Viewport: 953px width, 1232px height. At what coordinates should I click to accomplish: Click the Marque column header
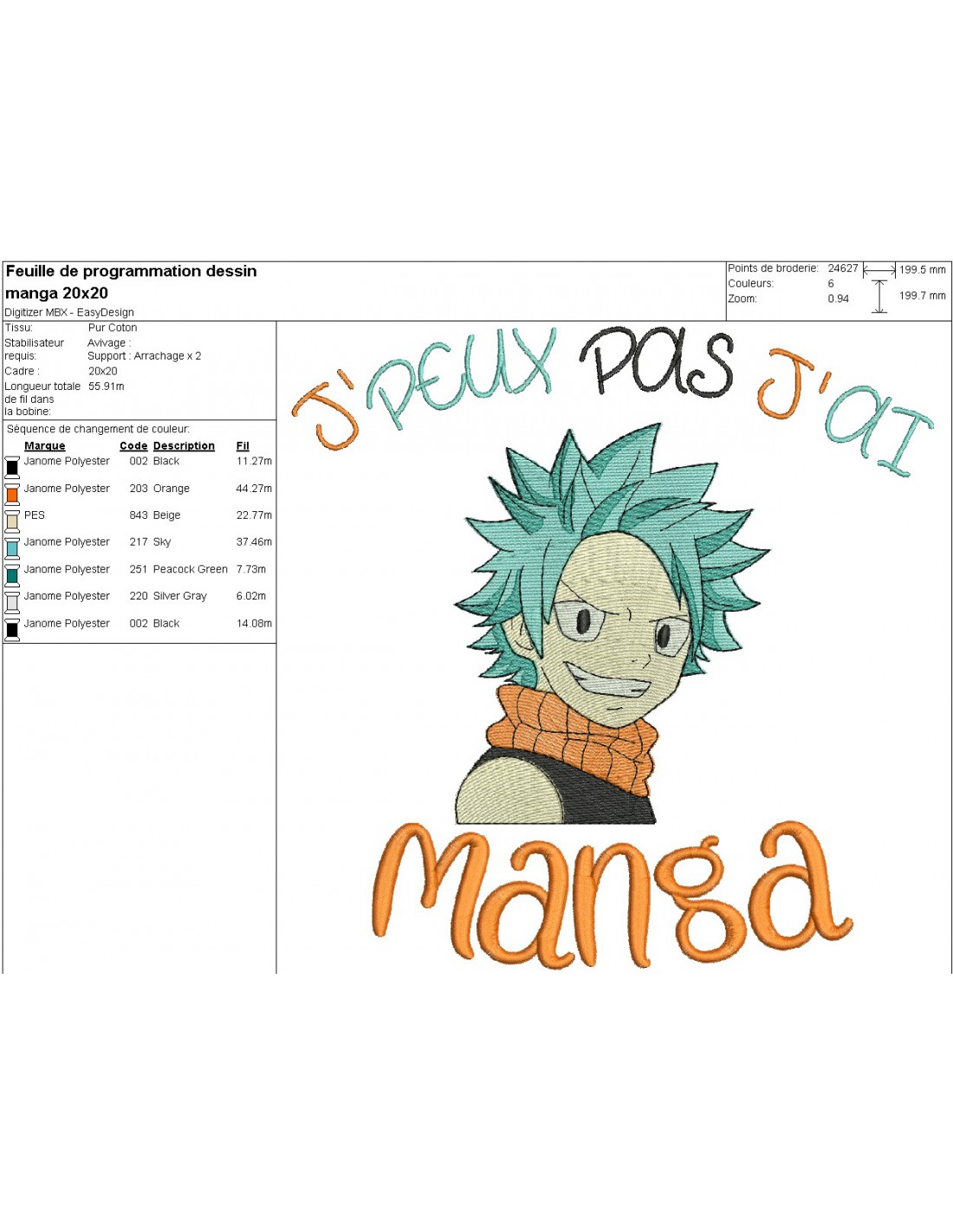[45, 446]
